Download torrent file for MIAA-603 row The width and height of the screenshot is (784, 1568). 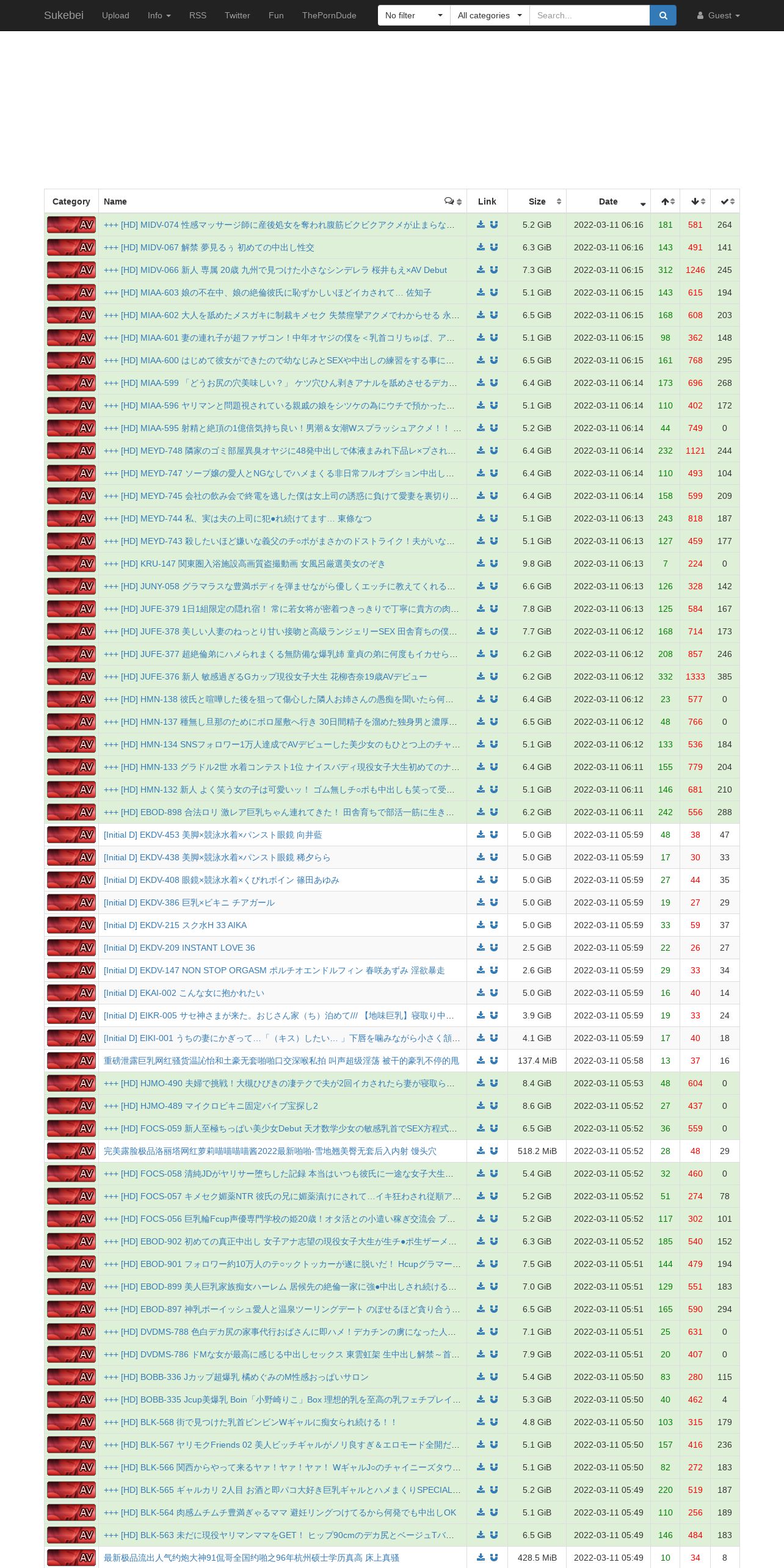(x=481, y=292)
